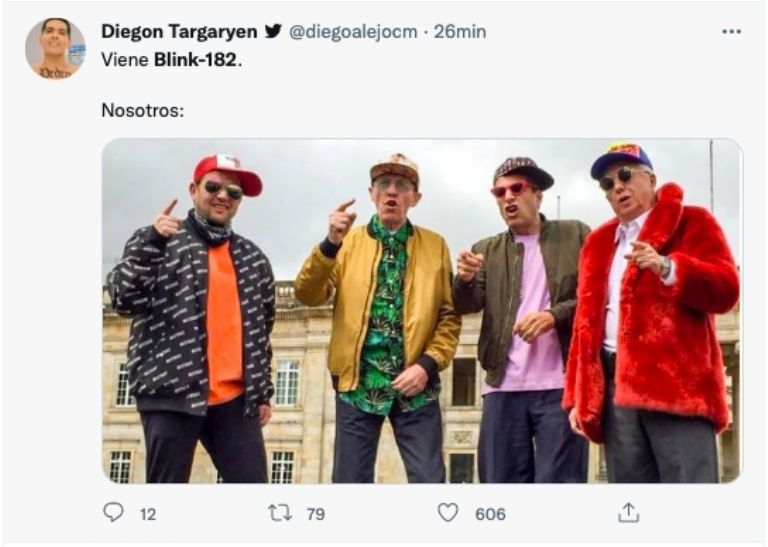
Task: Visit the @diegoalejocm handle
Action: [353, 32]
